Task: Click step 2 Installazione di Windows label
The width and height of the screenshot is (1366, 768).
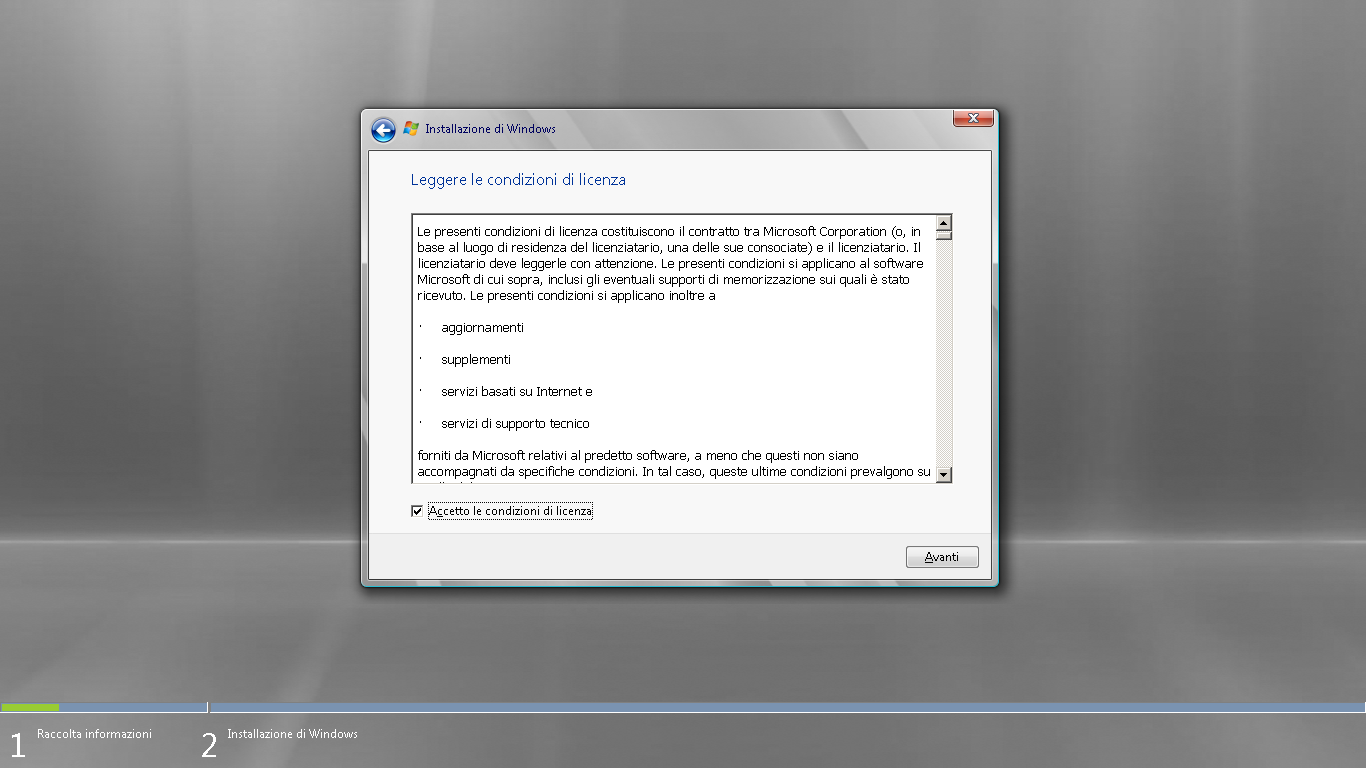Action: [x=292, y=734]
